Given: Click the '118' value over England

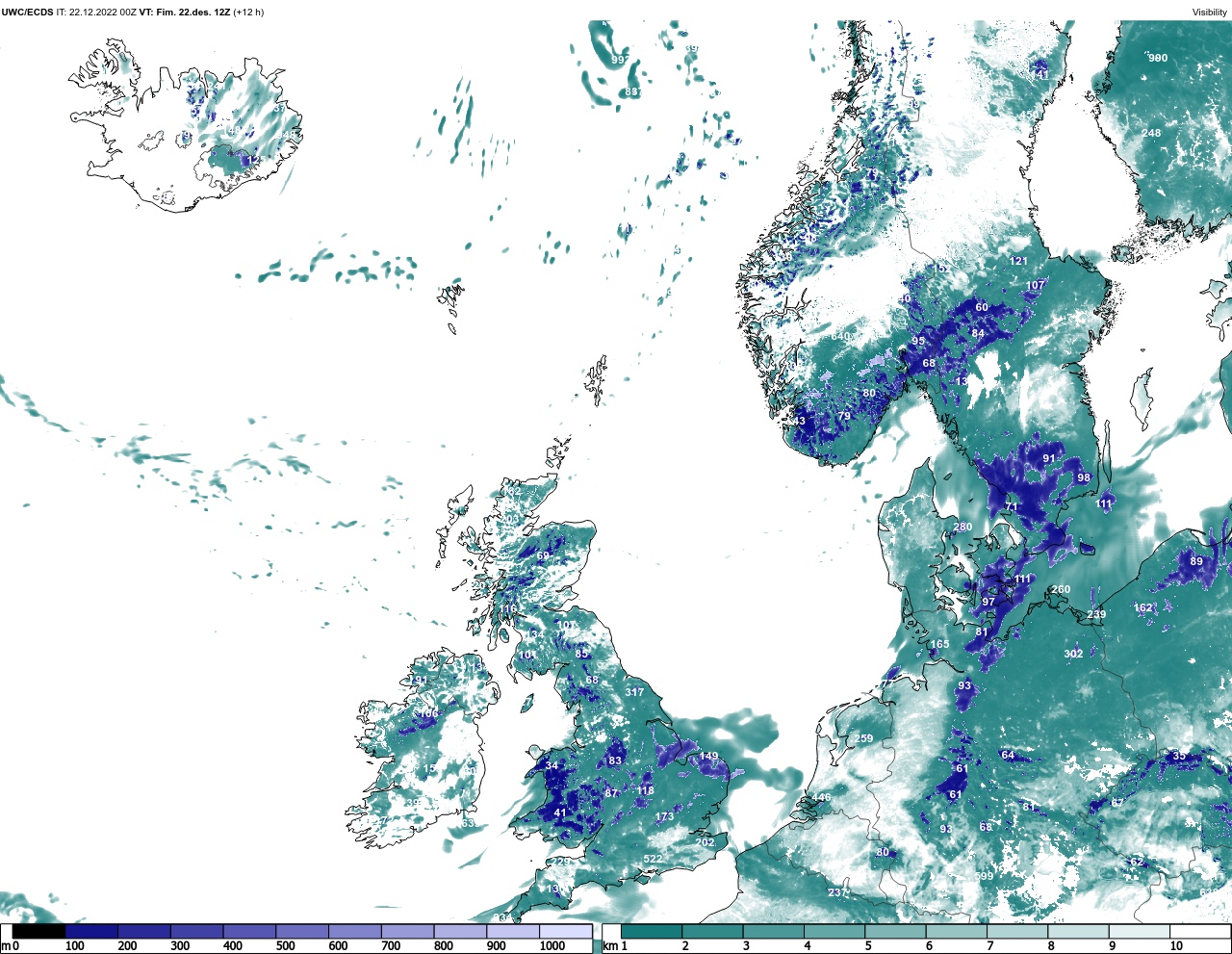Looking at the screenshot, I should click(645, 790).
